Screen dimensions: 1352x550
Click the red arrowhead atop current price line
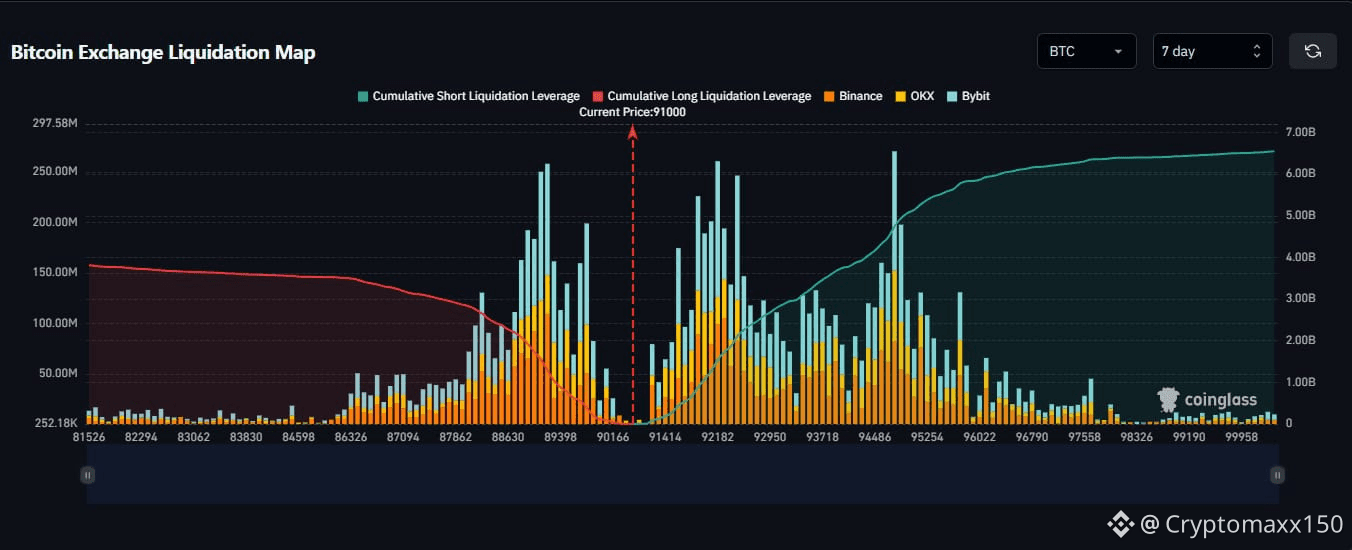[x=632, y=132]
